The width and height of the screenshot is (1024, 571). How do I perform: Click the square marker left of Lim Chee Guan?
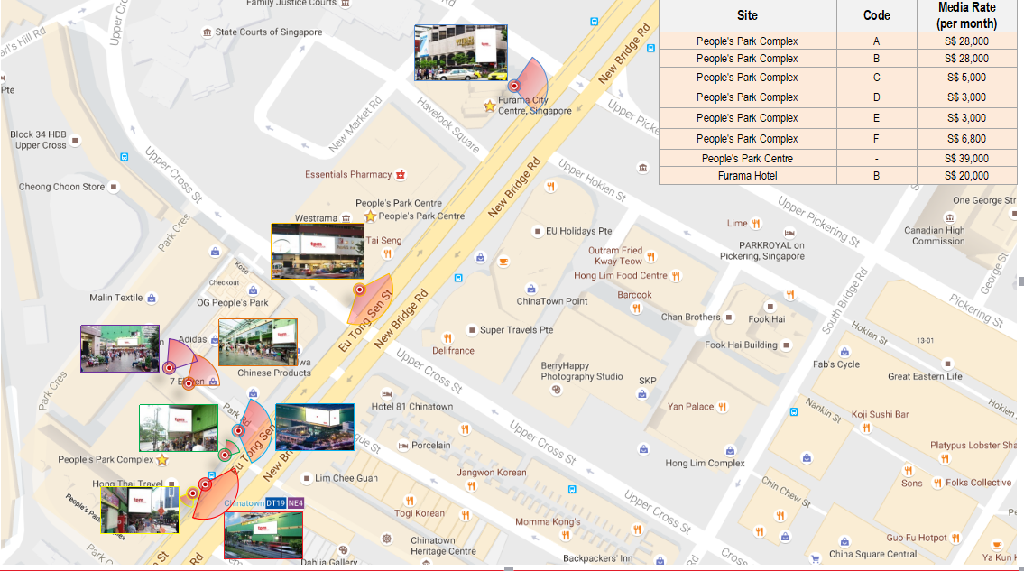point(306,478)
